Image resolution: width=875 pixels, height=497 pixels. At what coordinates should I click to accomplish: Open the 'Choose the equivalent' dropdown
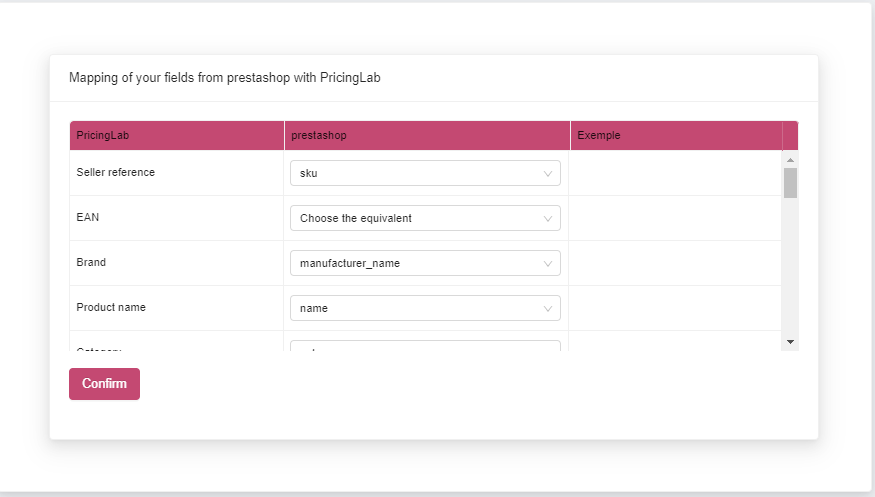point(425,219)
